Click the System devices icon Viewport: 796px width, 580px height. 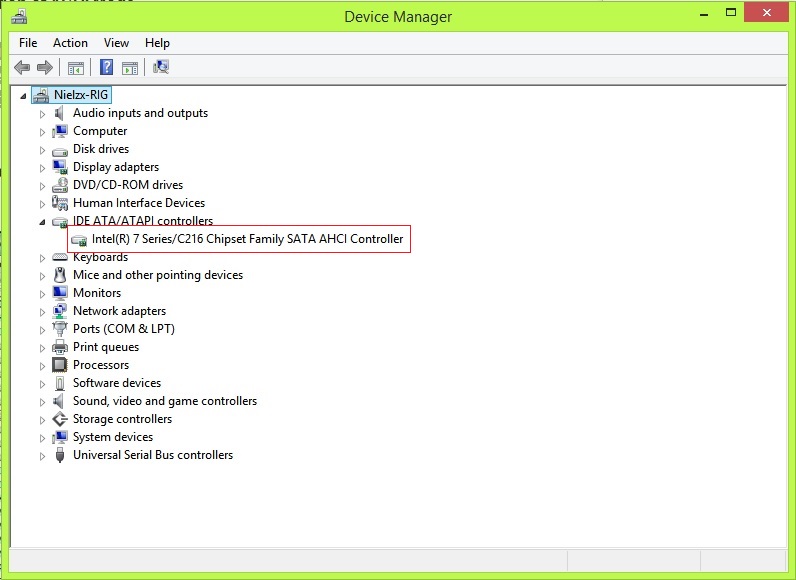pos(60,437)
